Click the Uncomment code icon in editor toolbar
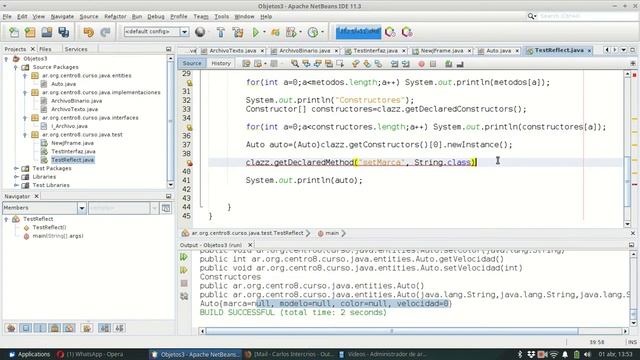 (x=460, y=64)
